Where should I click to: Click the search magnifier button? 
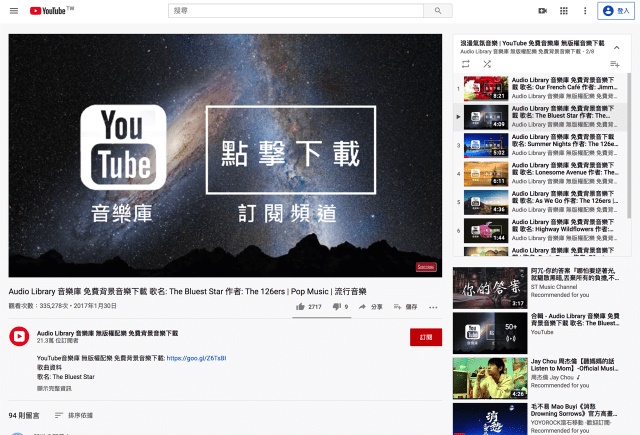tap(438, 11)
